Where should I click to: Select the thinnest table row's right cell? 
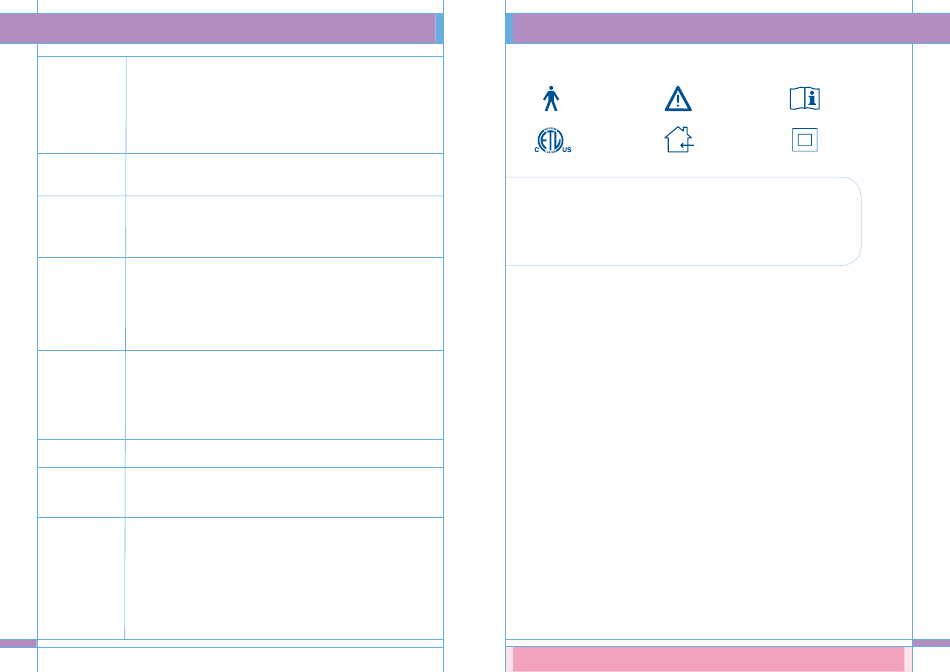click(284, 453)
